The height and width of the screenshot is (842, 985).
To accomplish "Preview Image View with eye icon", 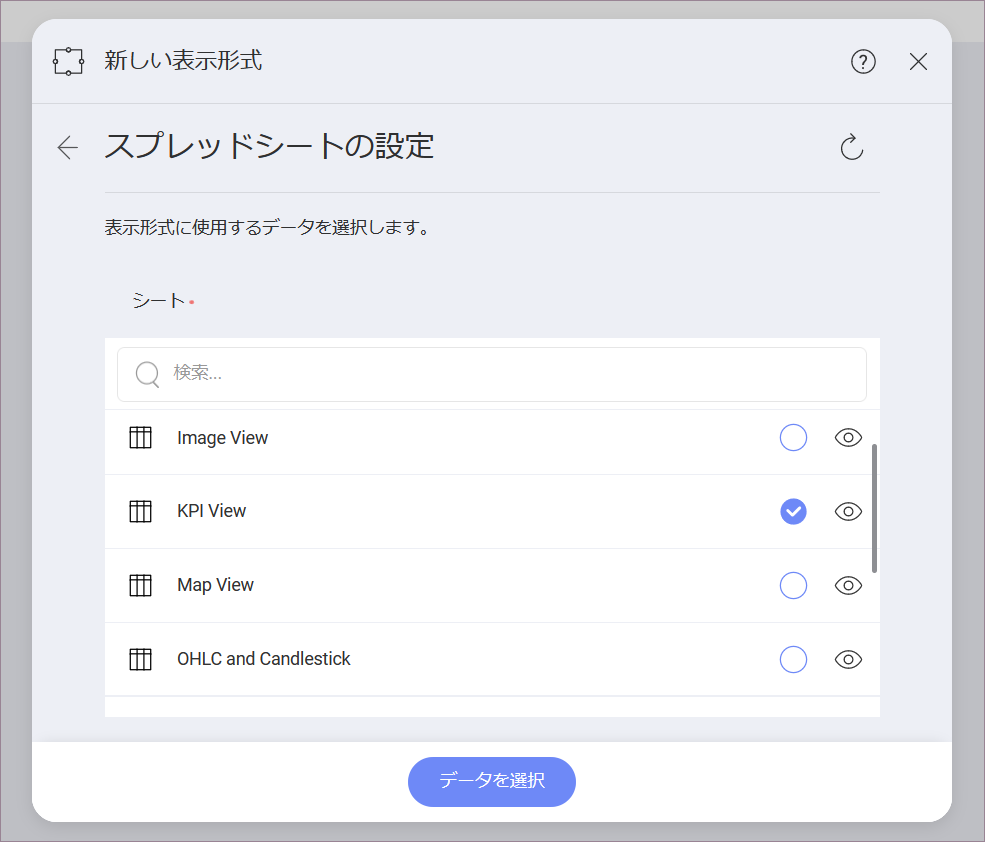I will coord(848,437).
